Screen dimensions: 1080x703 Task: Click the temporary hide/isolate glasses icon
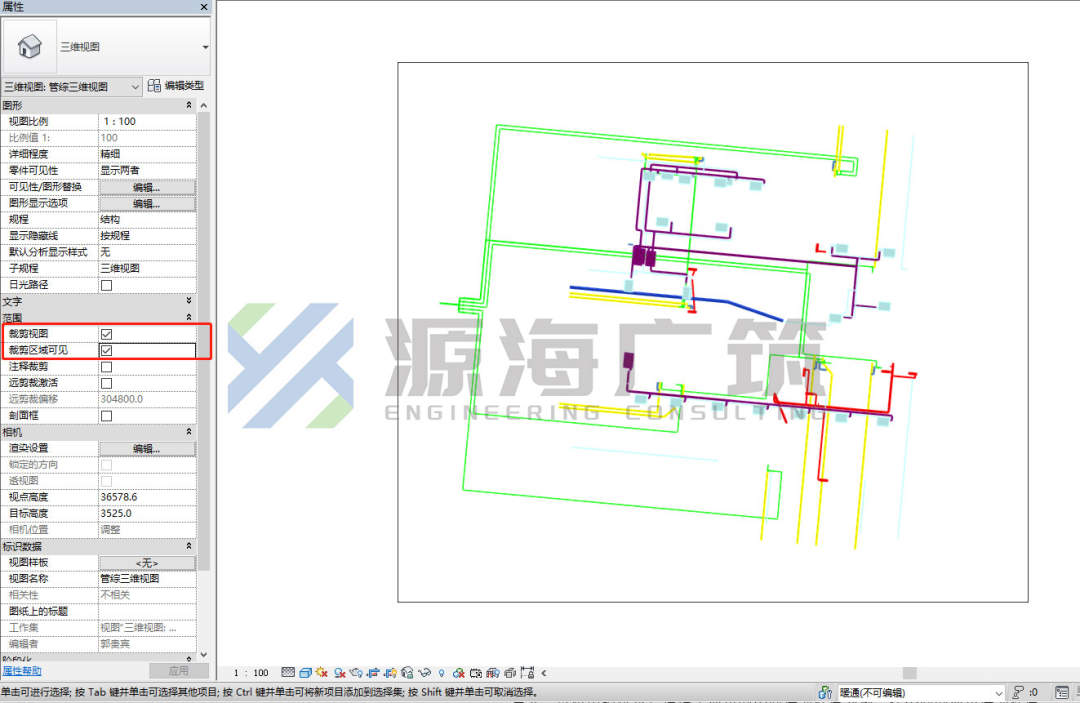[x=424, y=673]
